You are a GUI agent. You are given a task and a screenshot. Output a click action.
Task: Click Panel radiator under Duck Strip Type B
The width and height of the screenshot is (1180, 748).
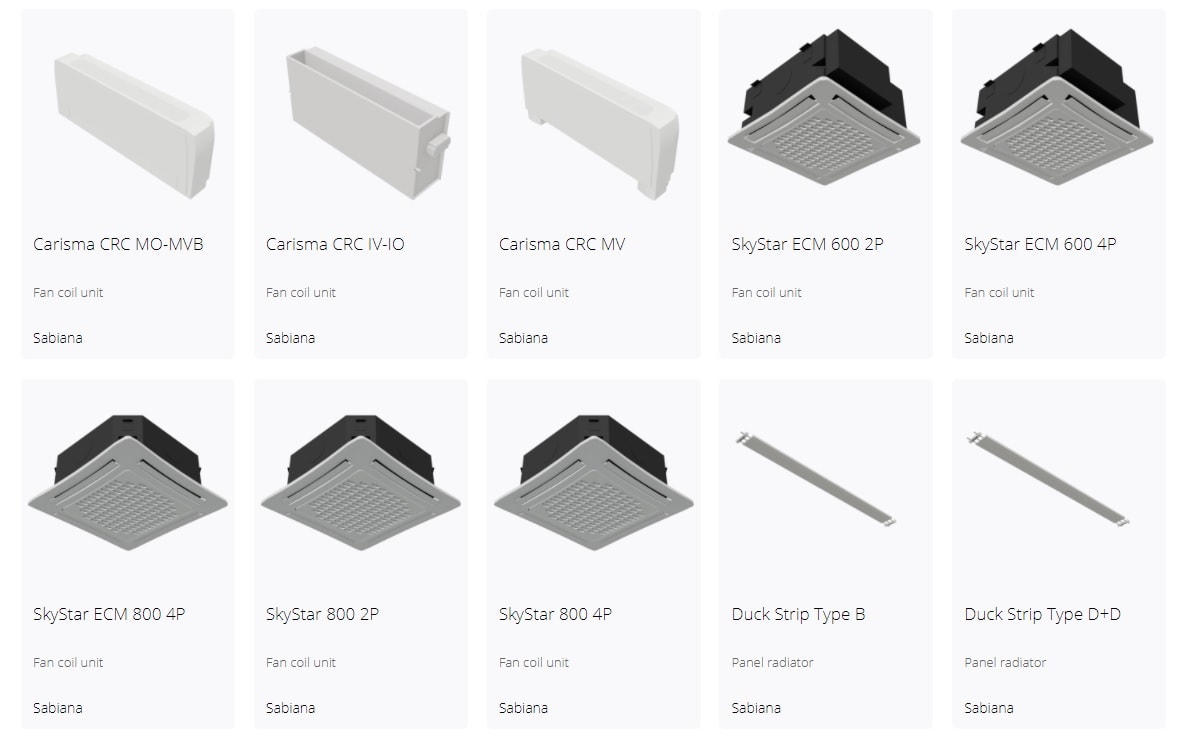point(772,663)
